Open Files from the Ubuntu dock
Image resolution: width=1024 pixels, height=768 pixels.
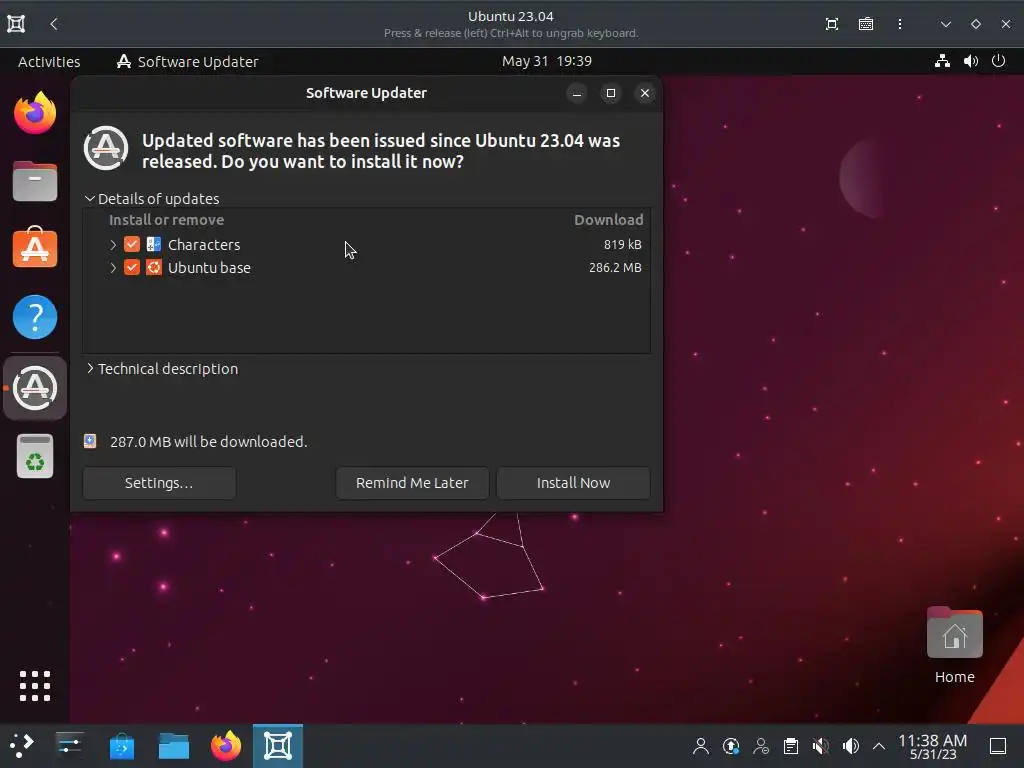pyautogui.click(x=35, y=181)
